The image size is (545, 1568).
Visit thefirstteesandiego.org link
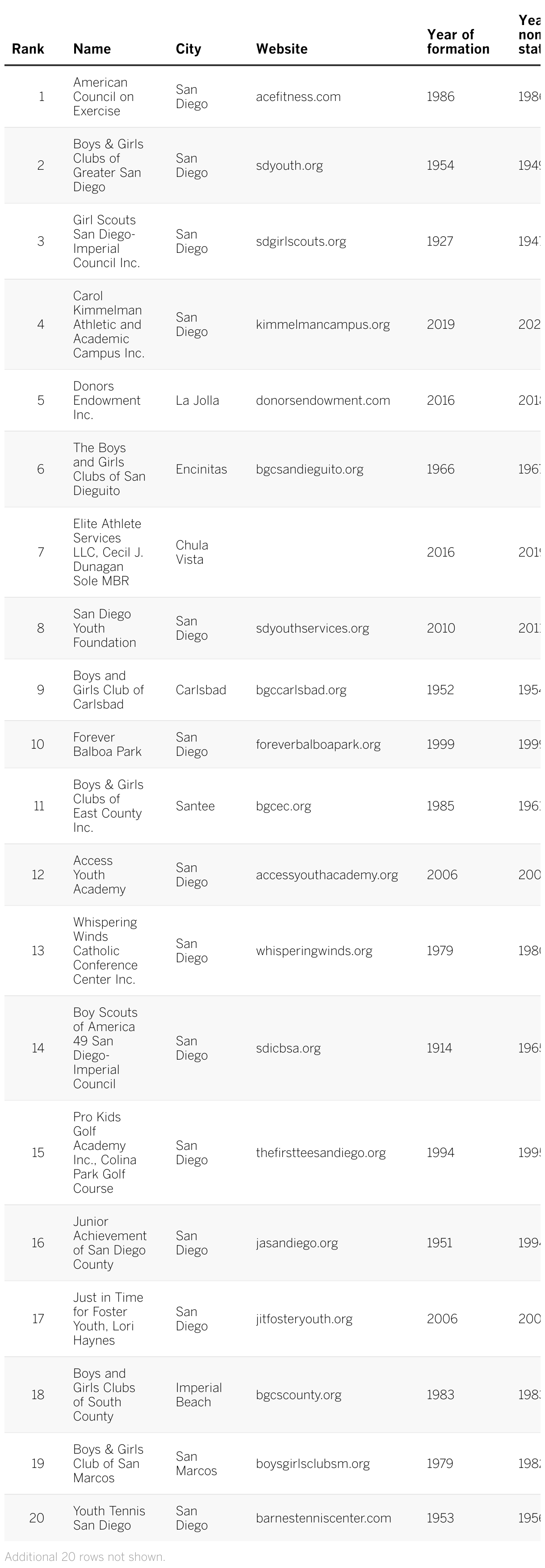pyautogui.click(x=321, y=1153)
